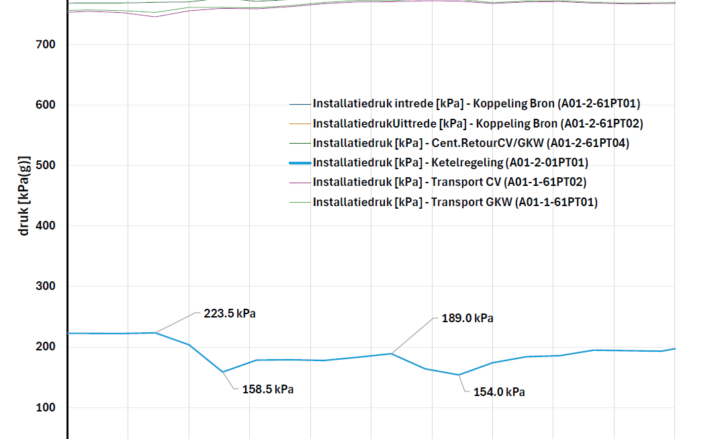Click the blue line local peak at 189.0 kPa

click(x=391, y=354)
